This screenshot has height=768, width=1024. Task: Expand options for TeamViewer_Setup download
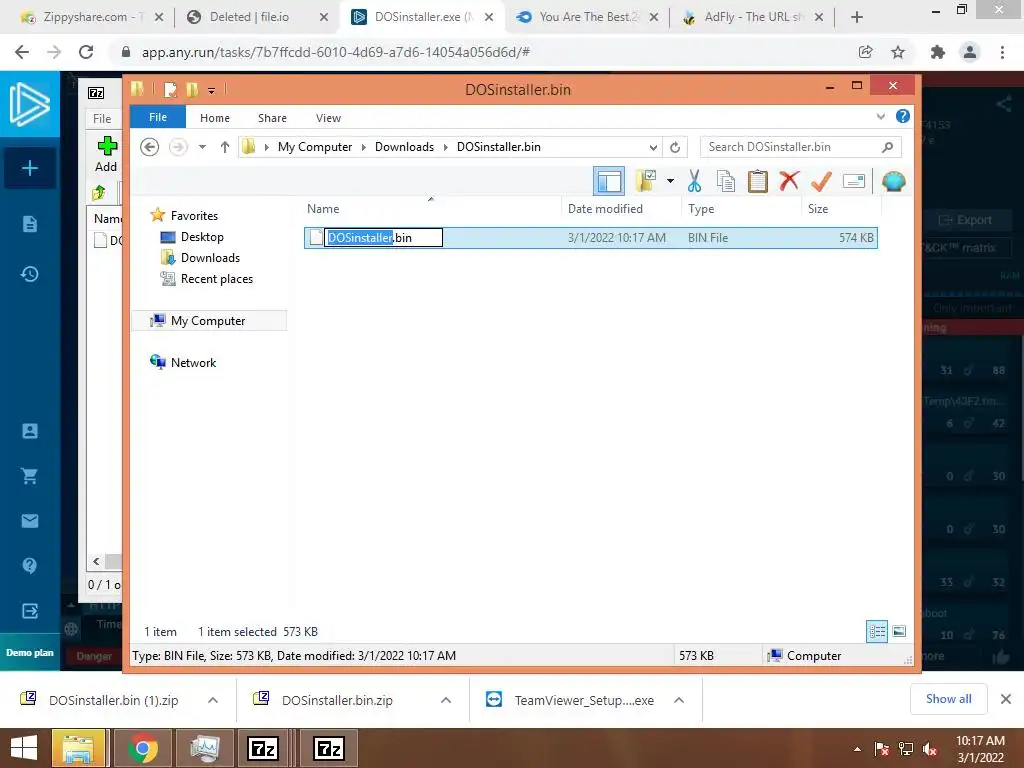(679, 700)
